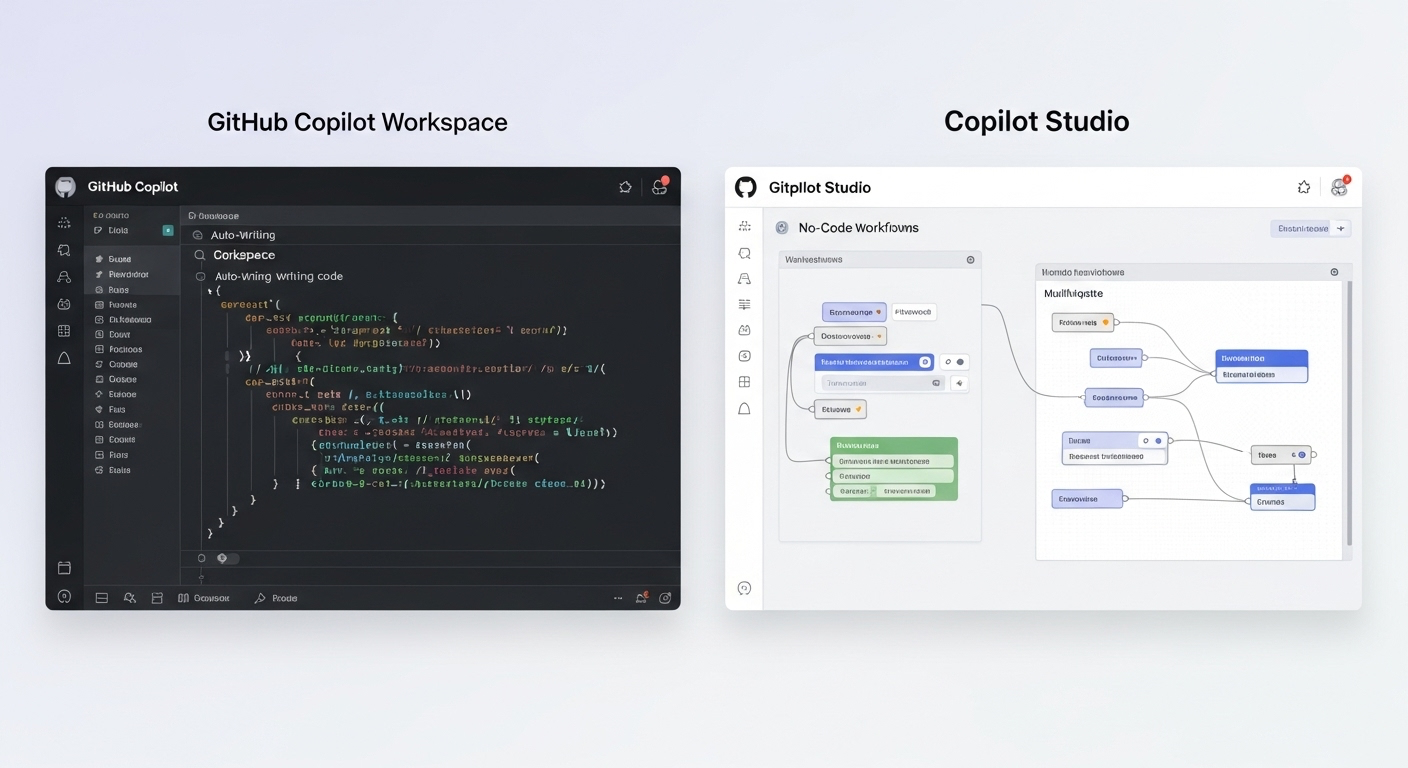Viewport: 1408px width, 768px height.
Task: Toggle the switch on the small gray tbee node
Action: (x=1299, y=455)
